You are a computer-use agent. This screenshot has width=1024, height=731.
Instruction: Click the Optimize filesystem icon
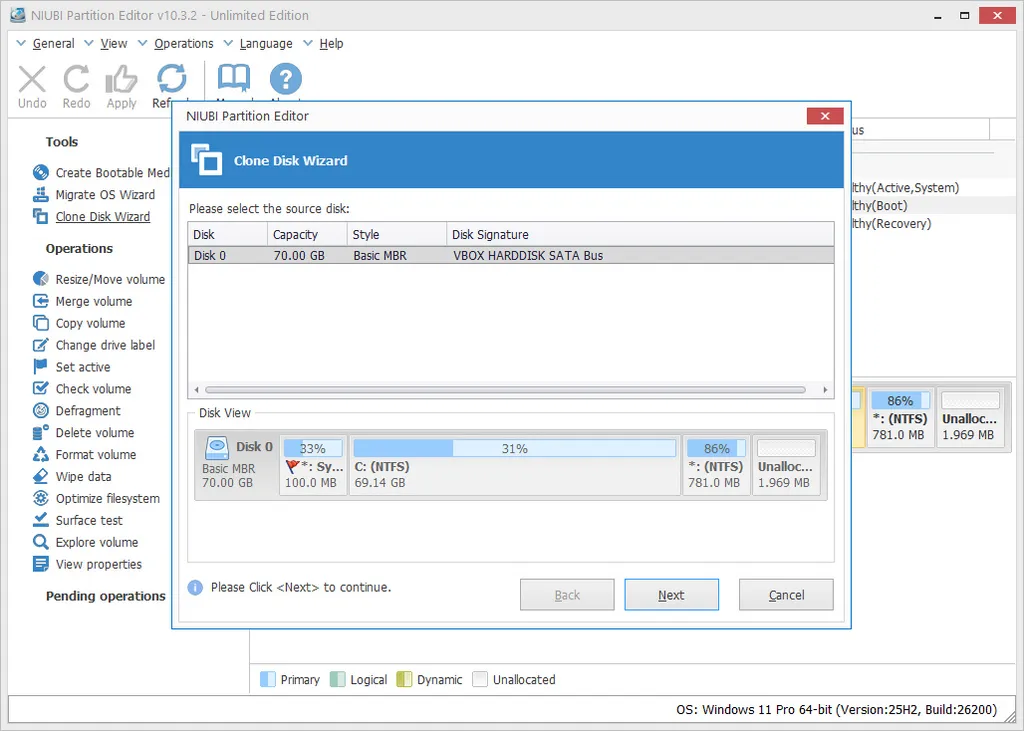40,498
